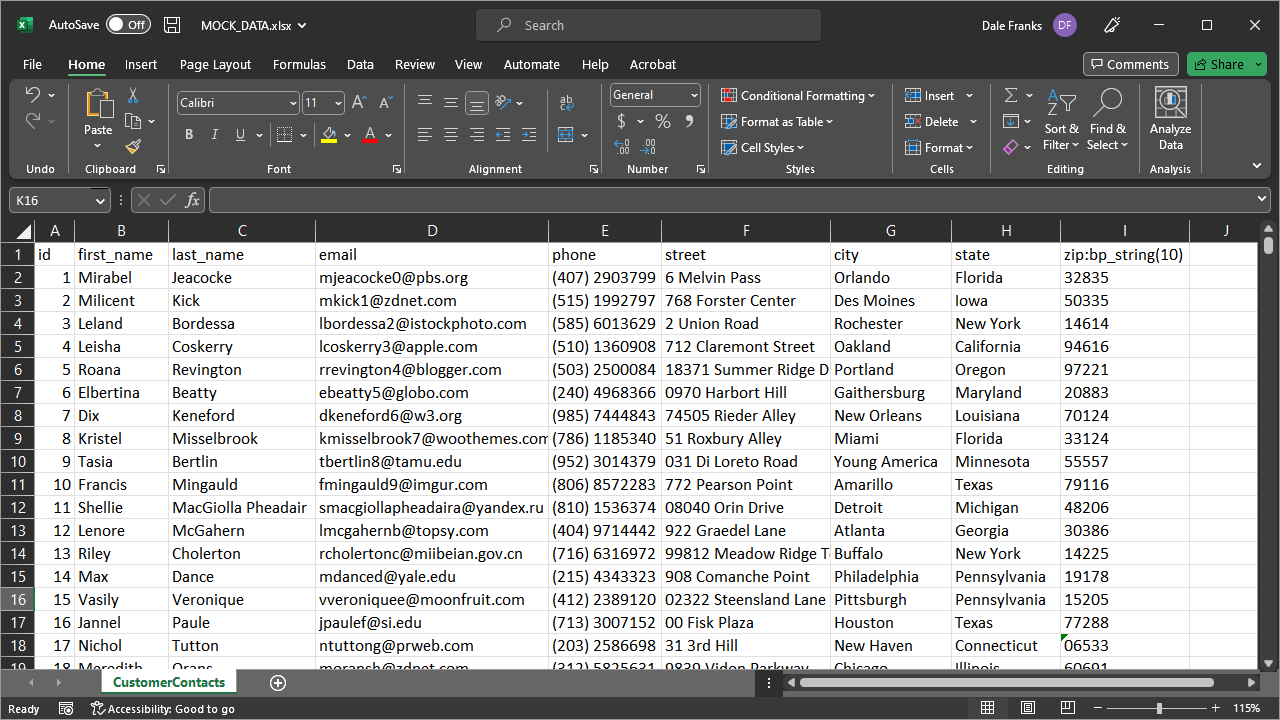Click the Save disk icon
This screenshot has height=720, width=1280.
(x=172, y=25)
